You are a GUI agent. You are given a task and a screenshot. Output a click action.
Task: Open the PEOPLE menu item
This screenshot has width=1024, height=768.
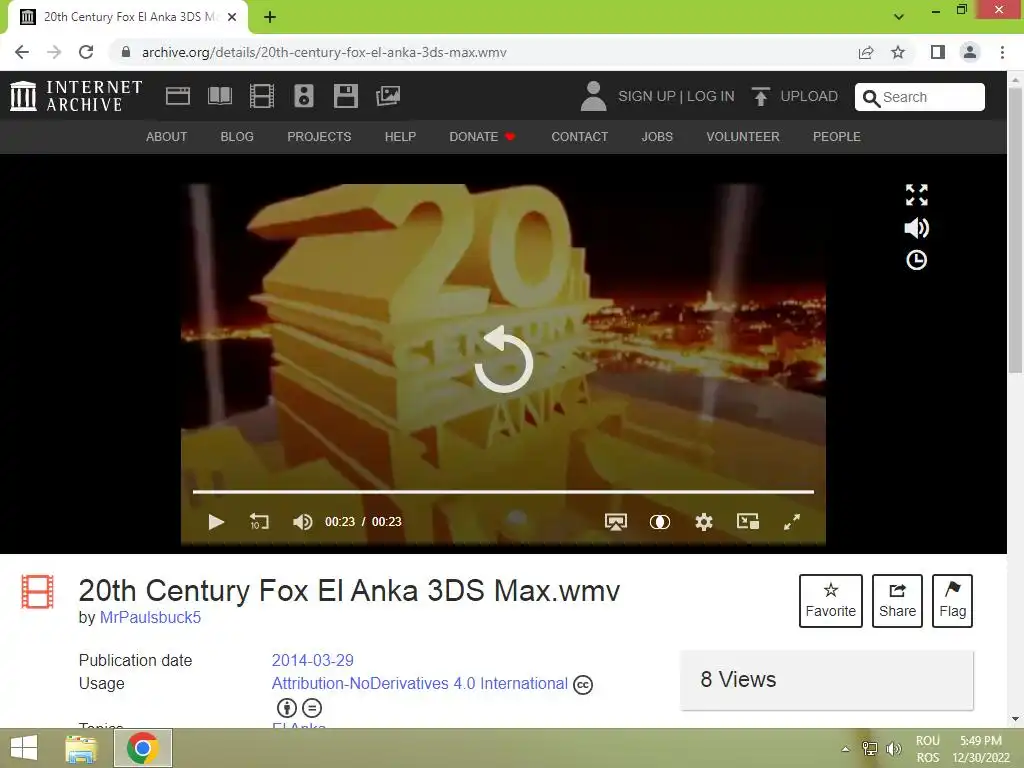click(837, 136)
